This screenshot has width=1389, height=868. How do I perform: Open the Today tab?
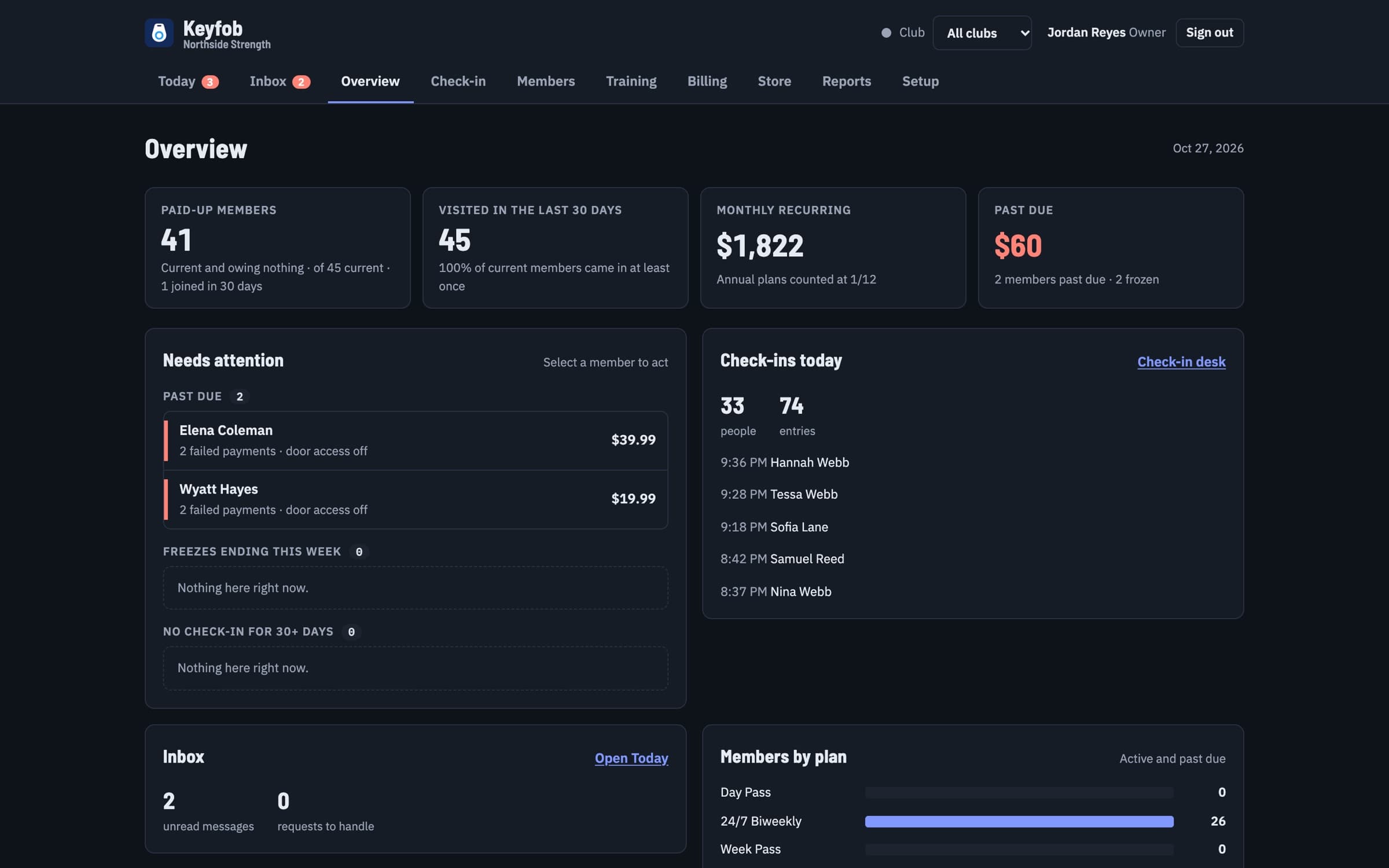188,82
